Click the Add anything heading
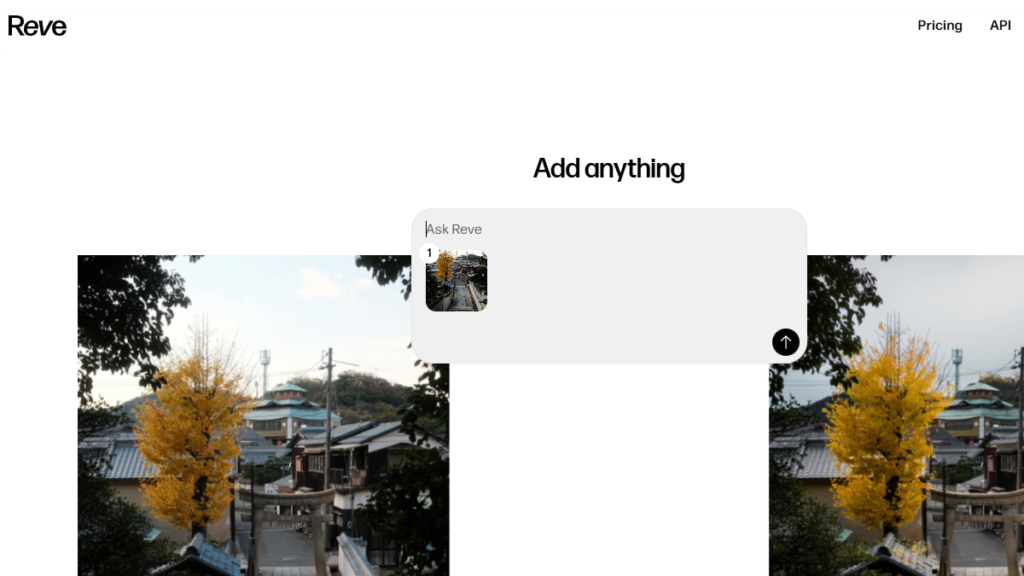Viewport: 1024px width, 576px height. click(x=609, y=168)
